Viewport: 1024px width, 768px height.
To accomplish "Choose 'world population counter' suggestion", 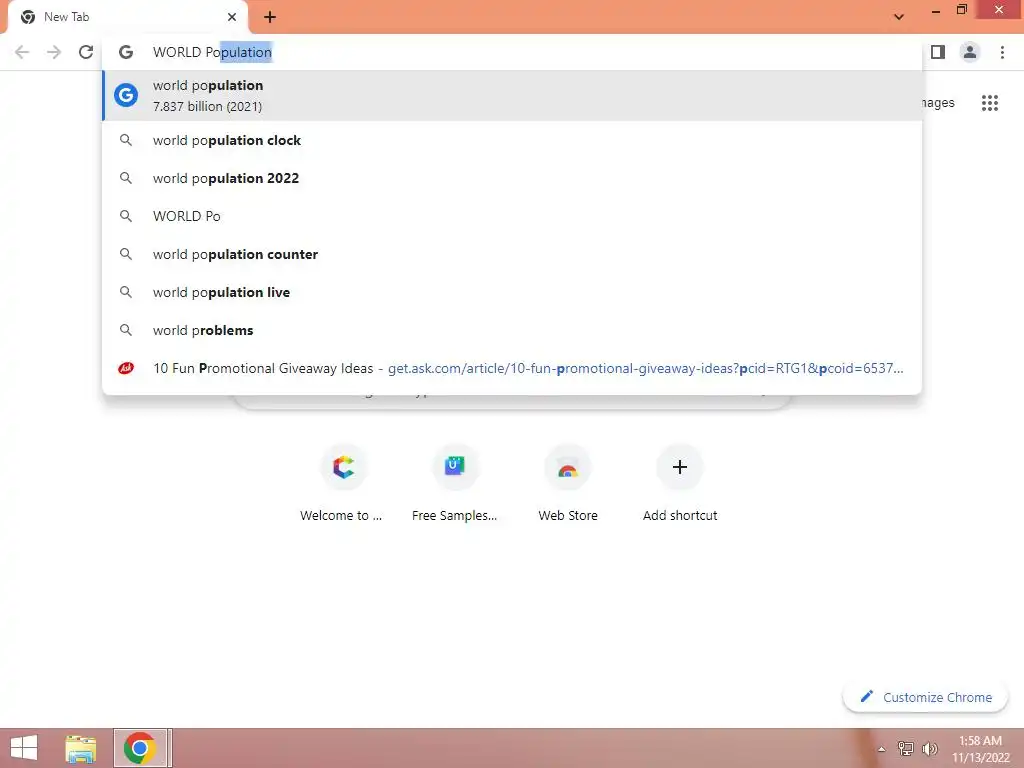I will point(512,254).
